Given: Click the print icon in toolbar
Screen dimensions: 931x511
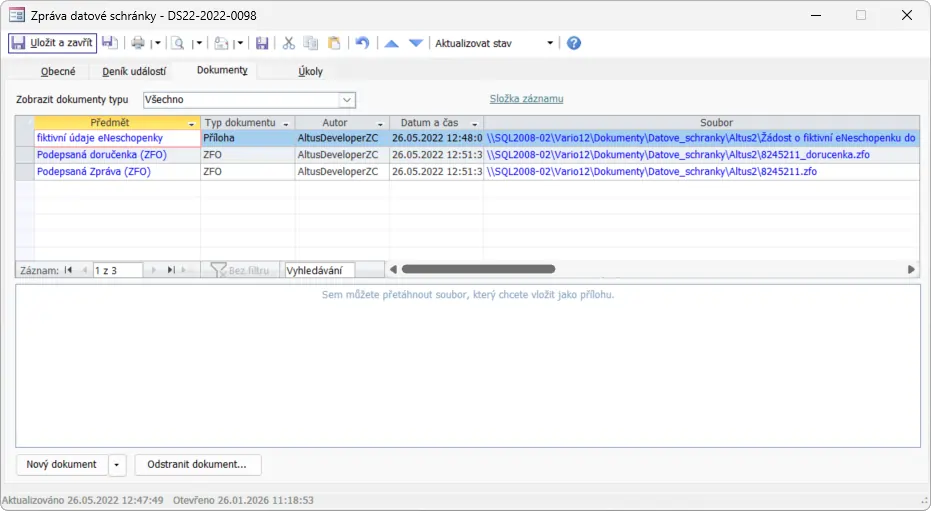Looking at the screenshot, I should pyautogui.click(x=138, y=43).
